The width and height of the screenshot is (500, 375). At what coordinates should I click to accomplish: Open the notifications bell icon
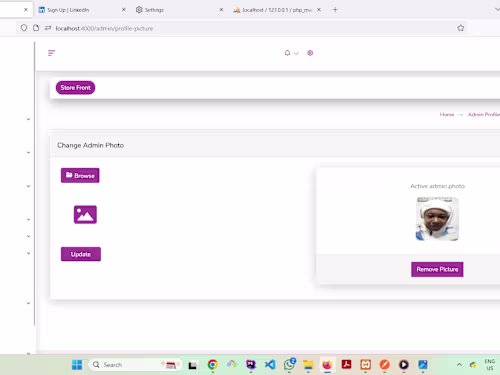pyautogui.click(x=287, y=53)
